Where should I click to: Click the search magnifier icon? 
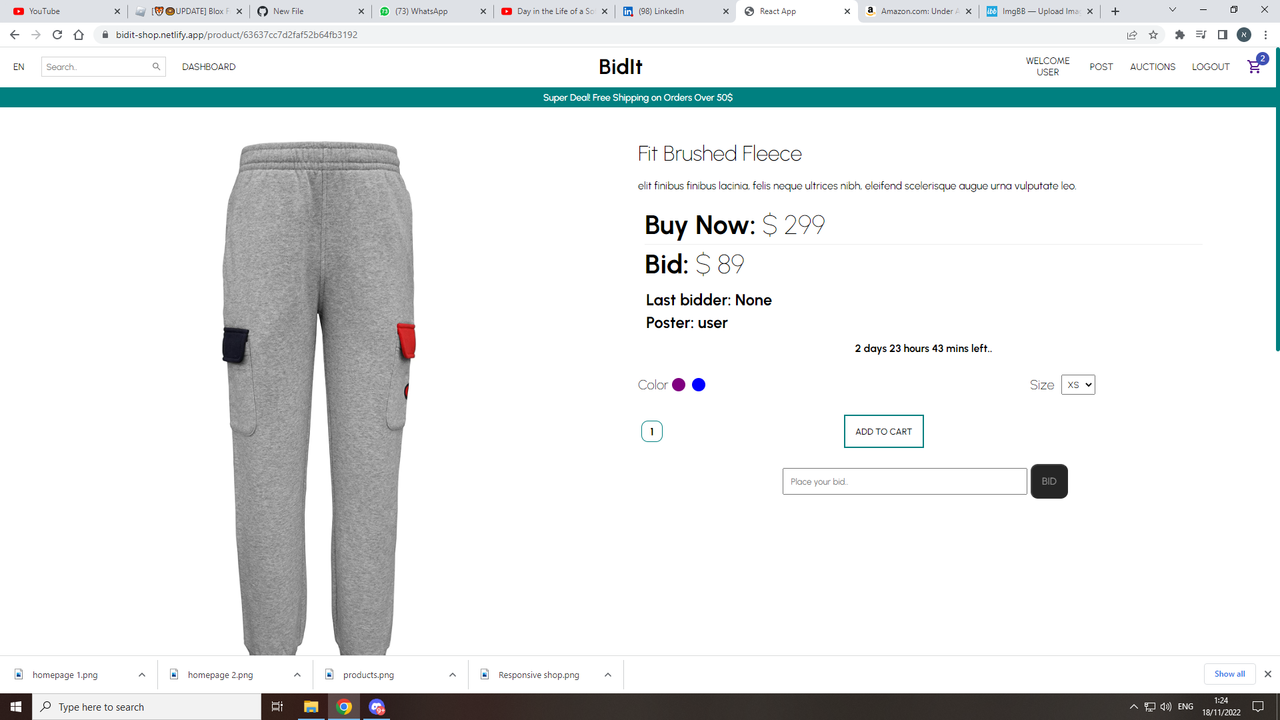pyautogui.click(x=156, y=67)
